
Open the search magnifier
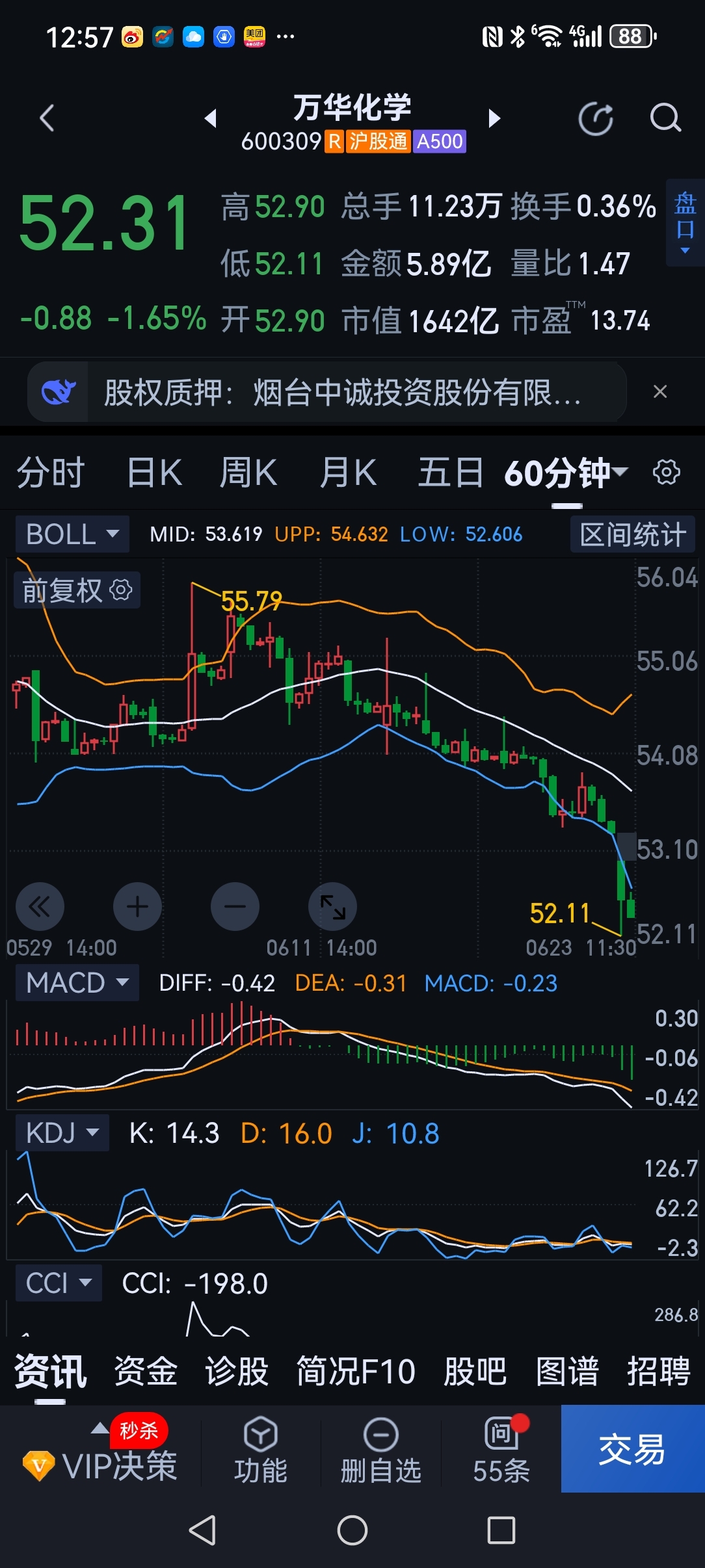click(665, 118)
